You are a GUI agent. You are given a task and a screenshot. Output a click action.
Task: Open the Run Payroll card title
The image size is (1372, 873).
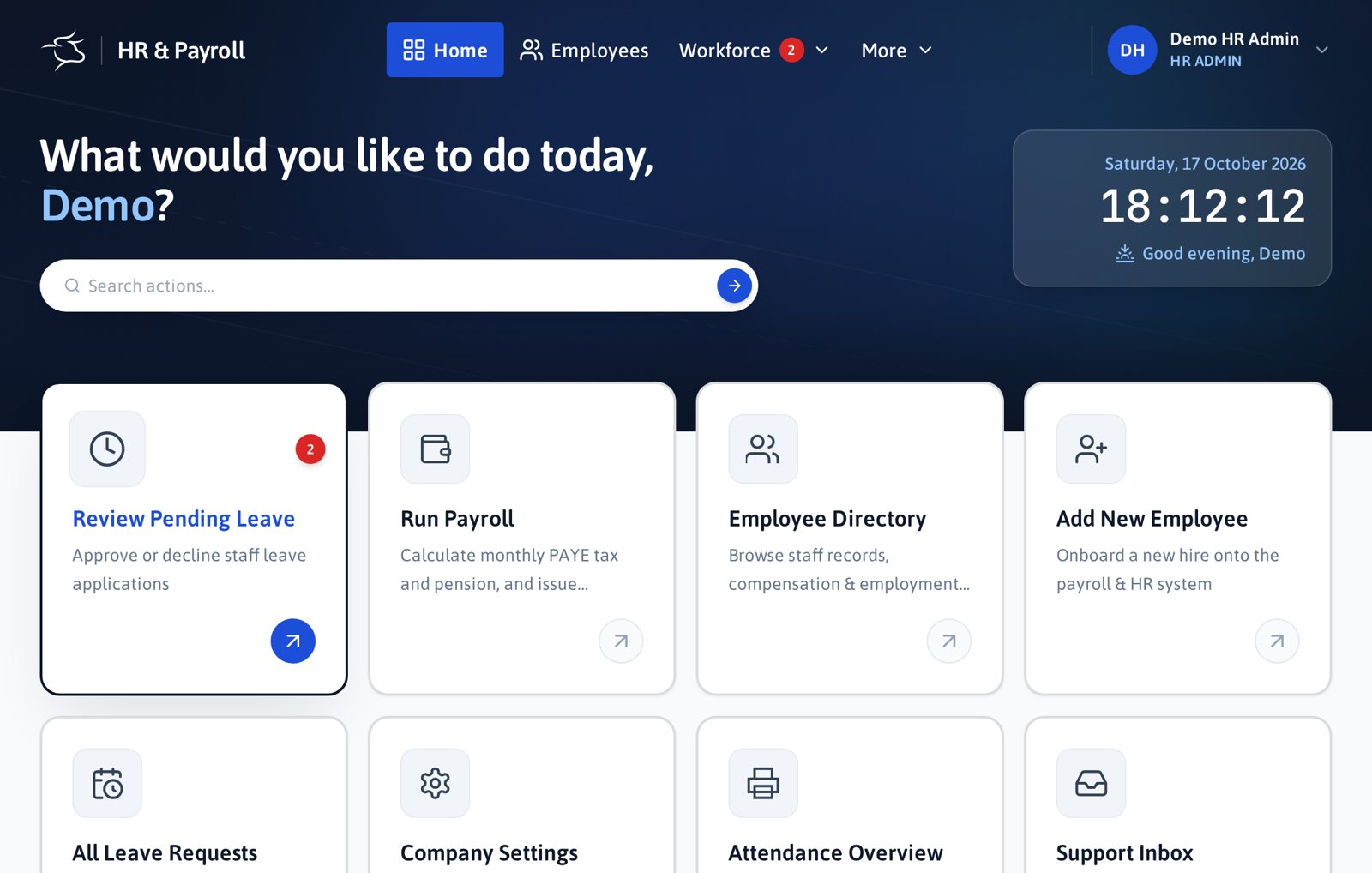coord(457,519)
